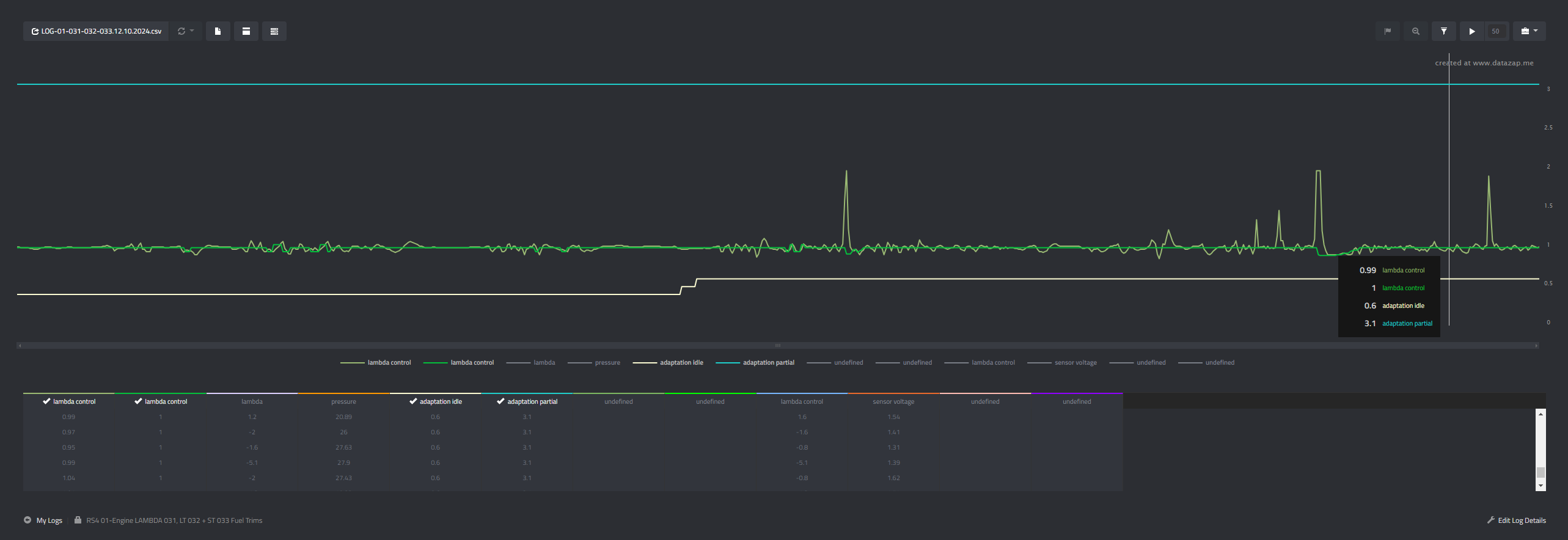
Task: Click the zoom out magnifier icon
Action: [x=1416, y=31]
